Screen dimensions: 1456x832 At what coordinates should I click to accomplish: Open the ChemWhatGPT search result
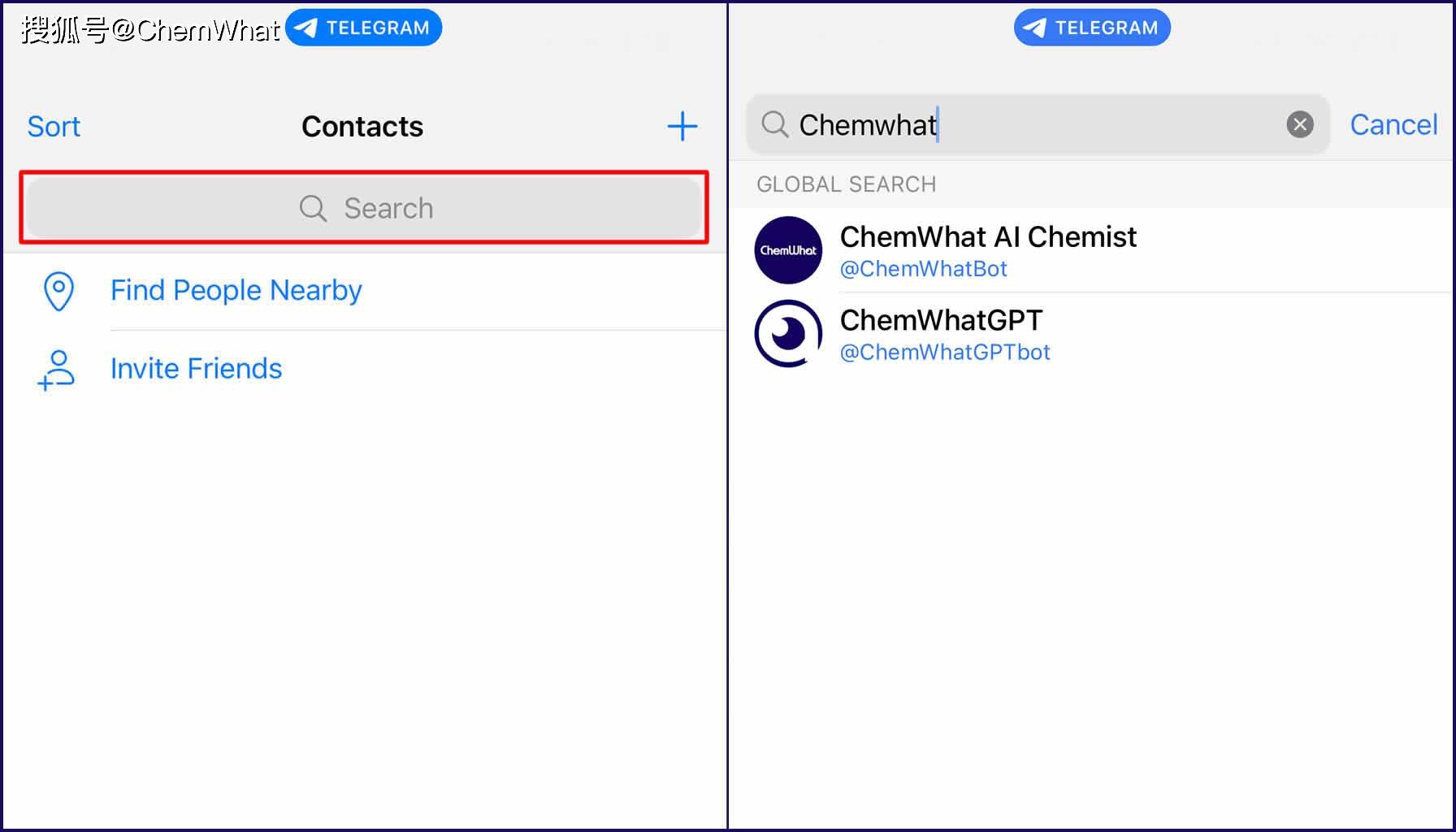pos(1092,333)
